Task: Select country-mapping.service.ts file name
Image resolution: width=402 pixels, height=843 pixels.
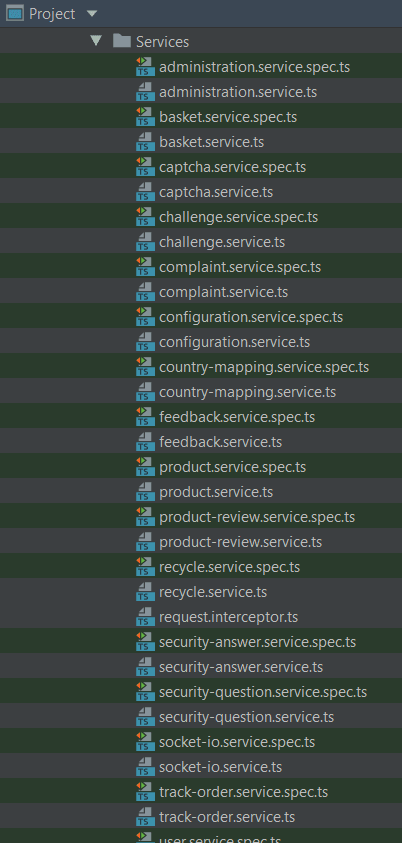Action: 247,392
